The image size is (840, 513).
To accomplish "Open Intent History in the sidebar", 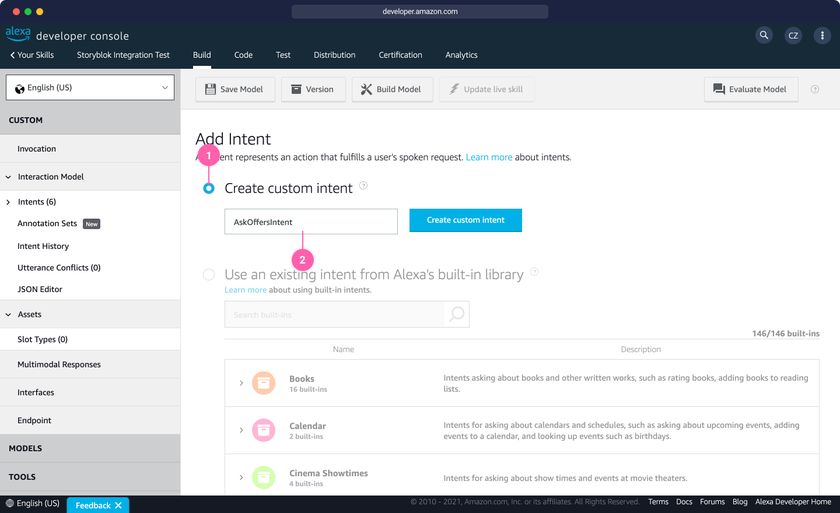I will 43,246.
